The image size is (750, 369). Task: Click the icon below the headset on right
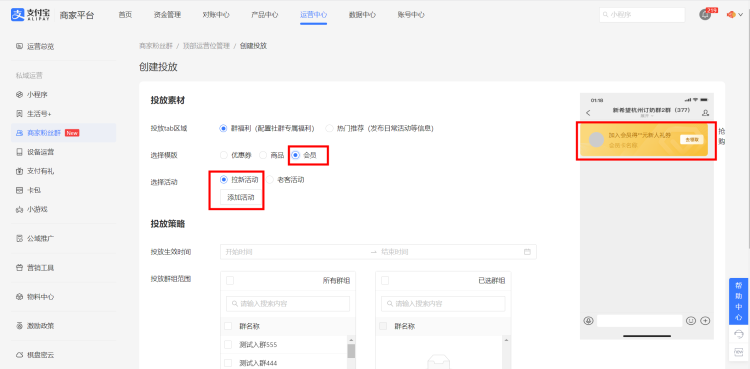(x=739, y=352)
